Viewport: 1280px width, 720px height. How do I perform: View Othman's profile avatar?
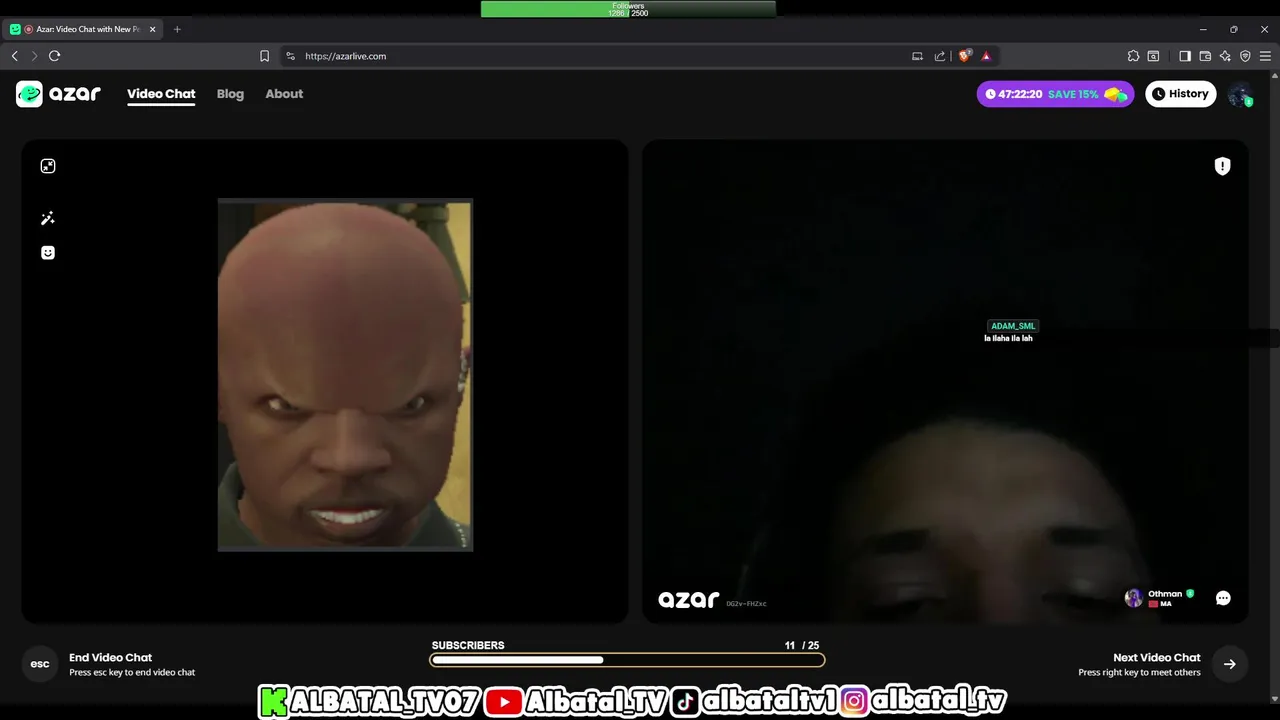(x=1133, y=598)
